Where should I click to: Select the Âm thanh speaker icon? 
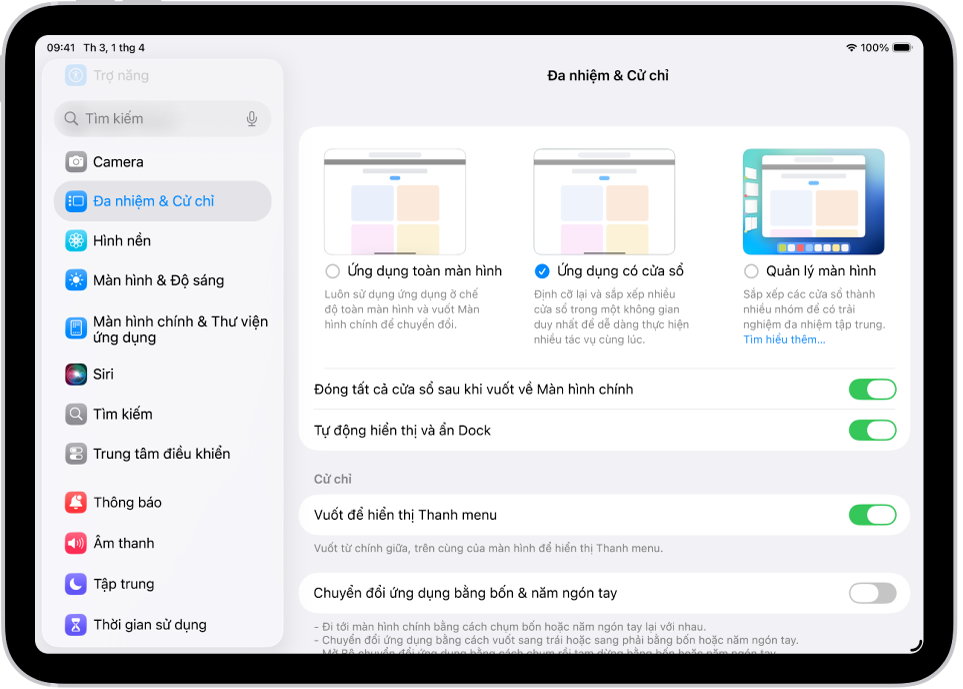pyautogui.click(x=76, y=543)
